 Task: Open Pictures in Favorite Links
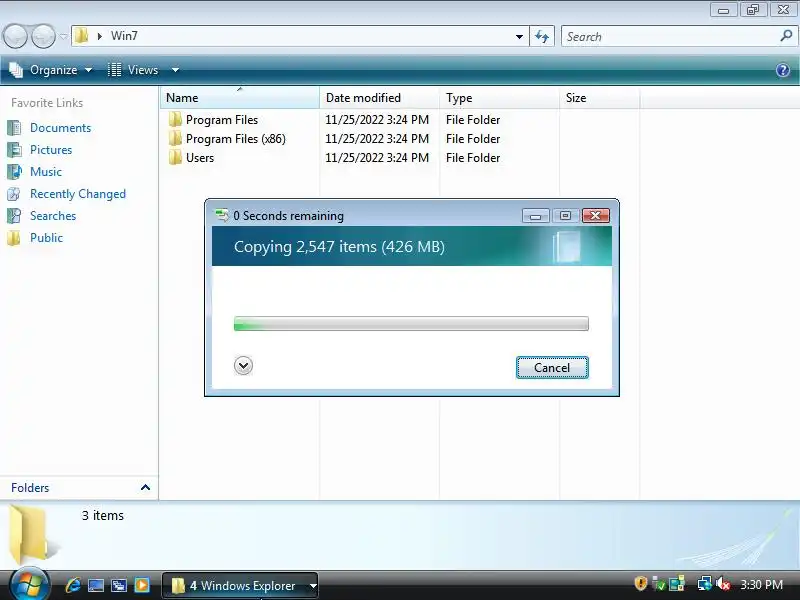(51, 149)
